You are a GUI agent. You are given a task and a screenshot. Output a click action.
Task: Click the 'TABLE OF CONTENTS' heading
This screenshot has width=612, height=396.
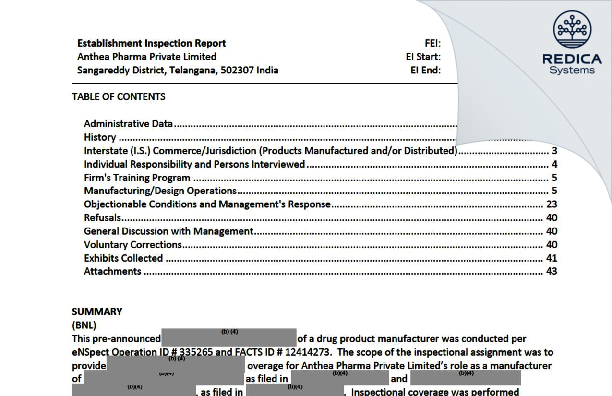119,97
